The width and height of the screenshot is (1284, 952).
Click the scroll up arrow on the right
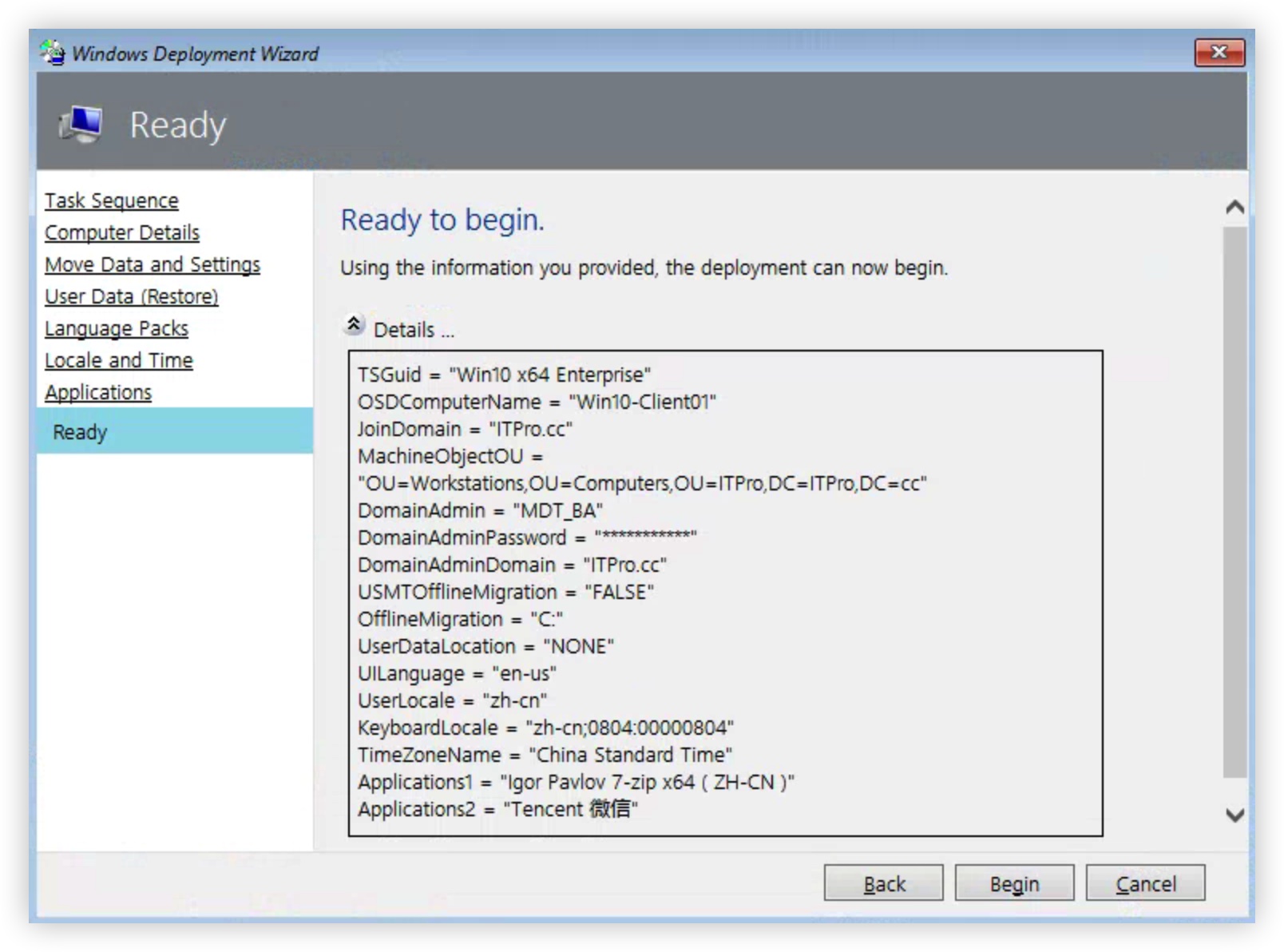pyautogui.click(x=1234, y=208)
